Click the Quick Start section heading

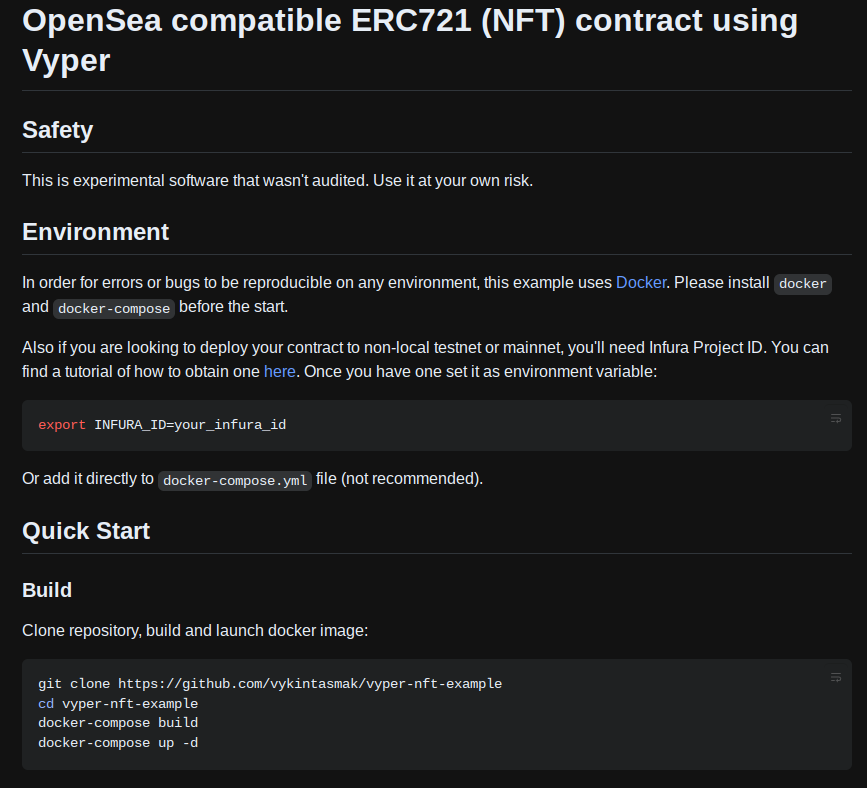(x=86, y=531)
